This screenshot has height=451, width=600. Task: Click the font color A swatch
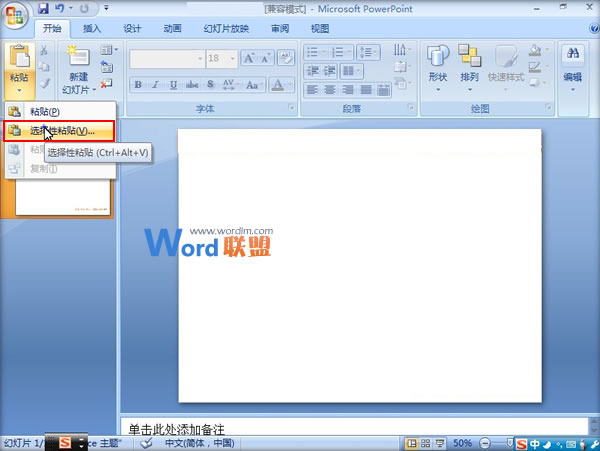(278, 85)
